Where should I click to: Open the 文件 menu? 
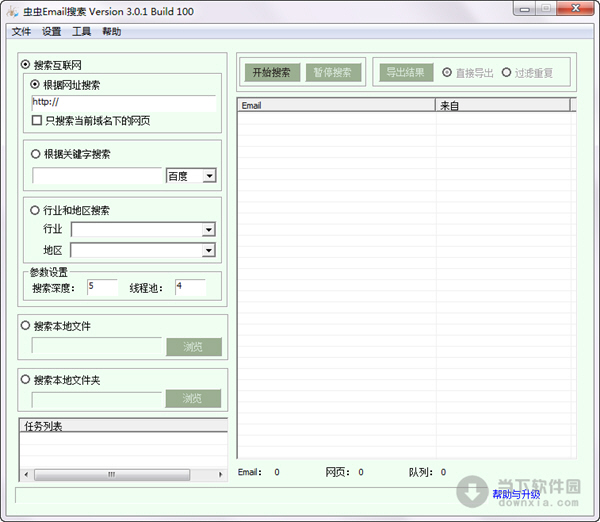coord(21,31)
